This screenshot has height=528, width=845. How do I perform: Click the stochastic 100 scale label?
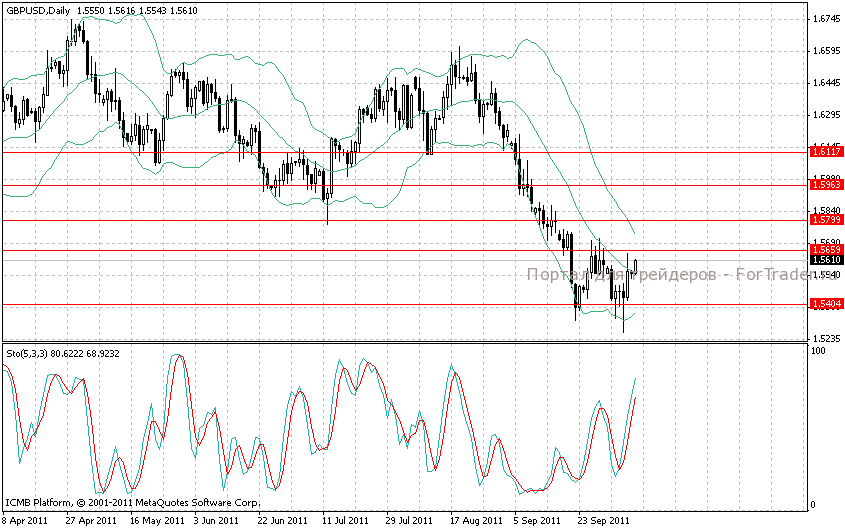(x=818, y=351)
